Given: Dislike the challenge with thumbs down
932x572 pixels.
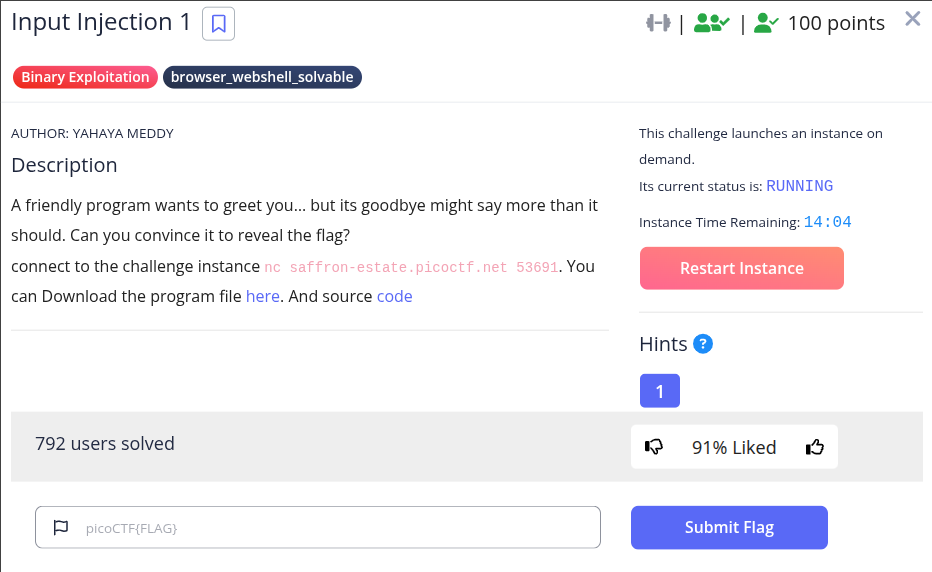Looking at the screenshot, I should pos(654,447).
